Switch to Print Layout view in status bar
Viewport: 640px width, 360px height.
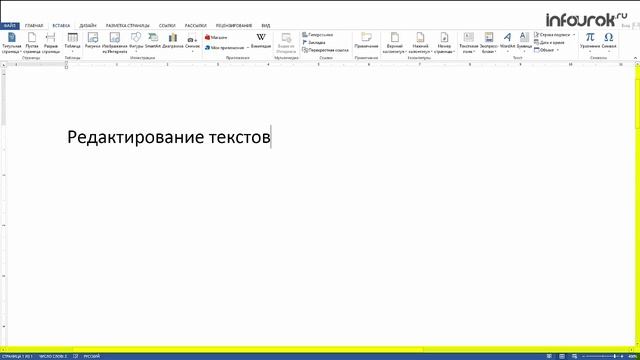point(562,356)
